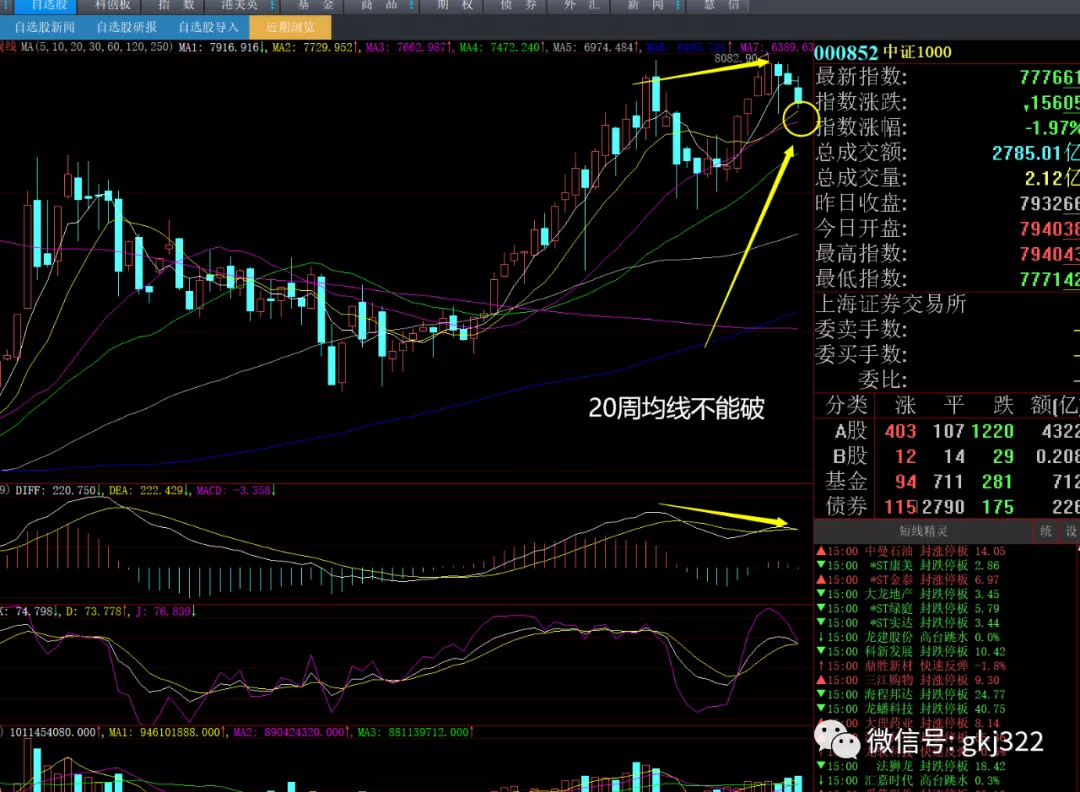Click red up-triangle beside 中曼石油 alert
This screenshot has height=792, width=1080.
point(821,551)
